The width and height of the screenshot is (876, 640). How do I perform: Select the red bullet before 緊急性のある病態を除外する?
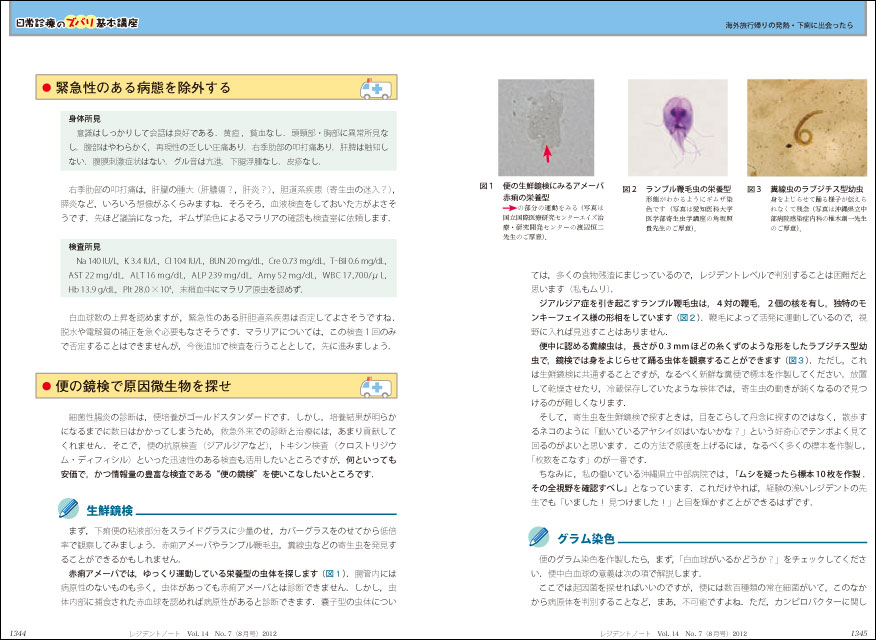click(x=46, y=89)
